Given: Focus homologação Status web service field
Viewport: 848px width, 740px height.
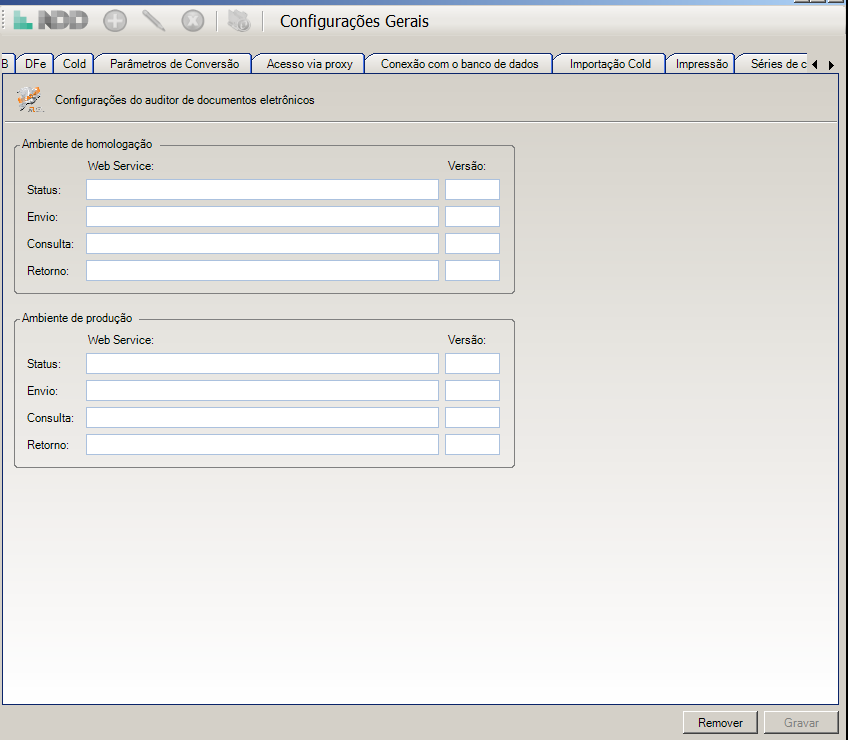Looking at the screenshot, I should pyautogui.click(x=262, y=190).
